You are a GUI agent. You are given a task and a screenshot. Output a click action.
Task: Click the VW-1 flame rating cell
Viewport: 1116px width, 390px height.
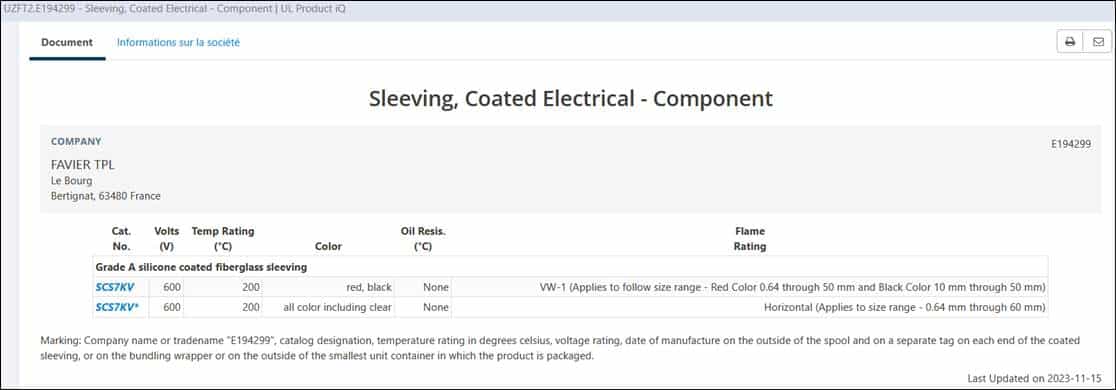[x=749, y=288]
